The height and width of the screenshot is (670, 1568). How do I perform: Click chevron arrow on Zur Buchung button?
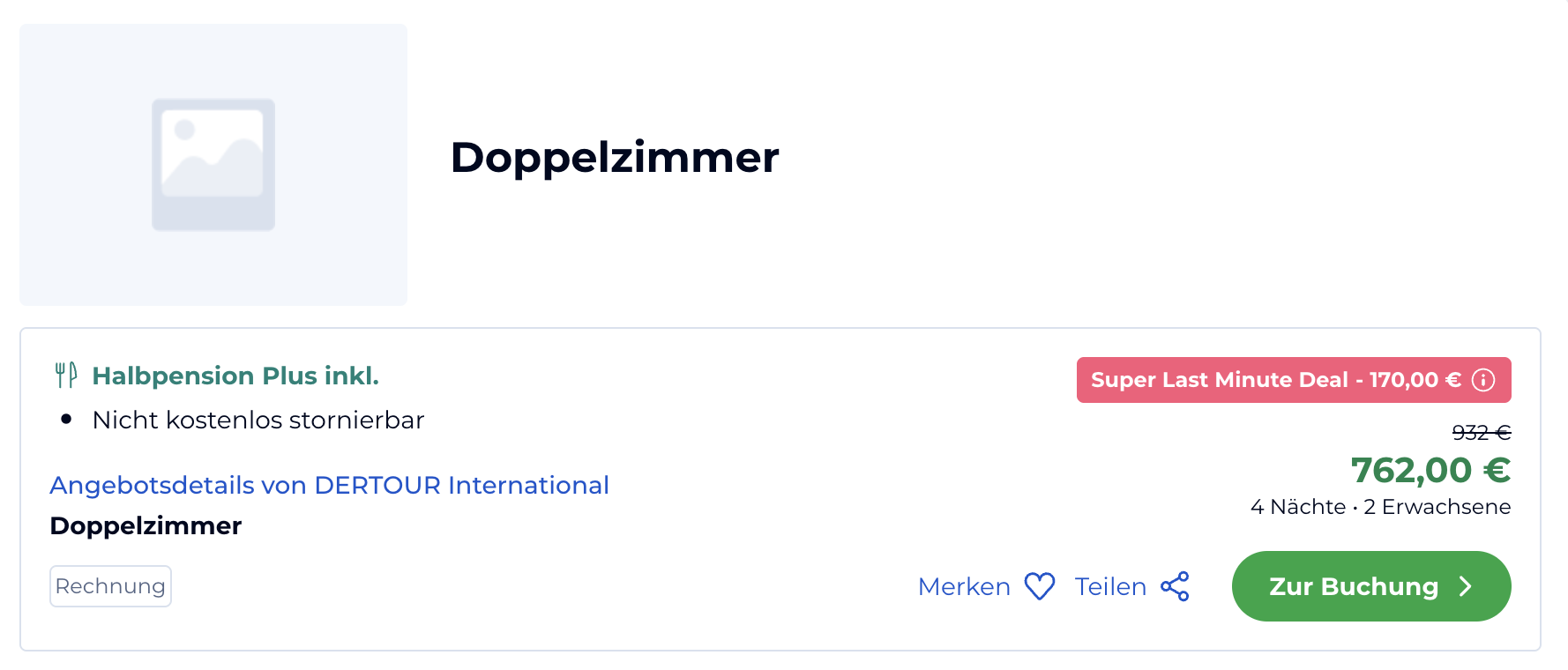[x=1466, y=586]
